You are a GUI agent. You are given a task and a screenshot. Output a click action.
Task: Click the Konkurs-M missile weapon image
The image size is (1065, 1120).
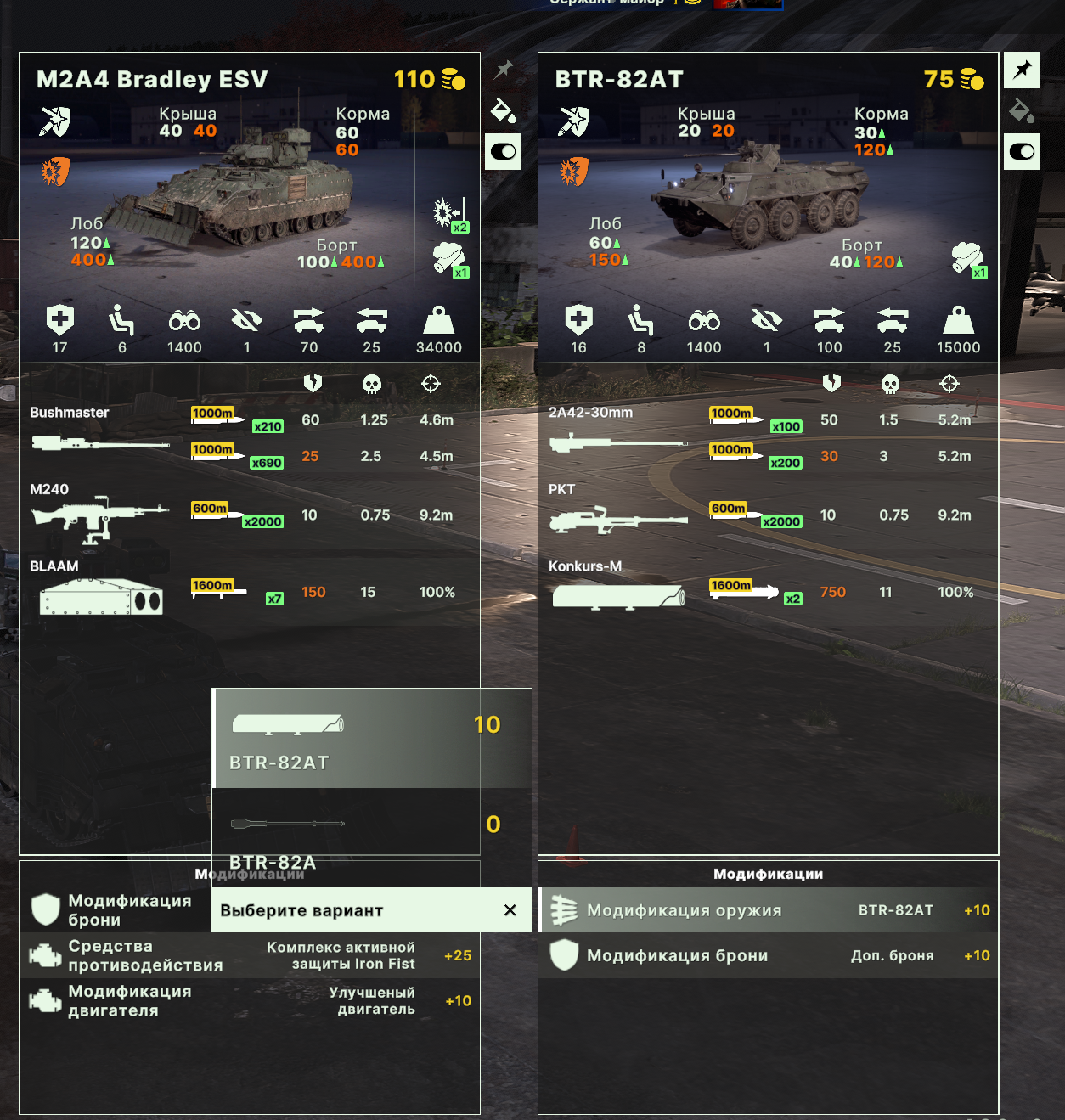(x=619, y=597)
